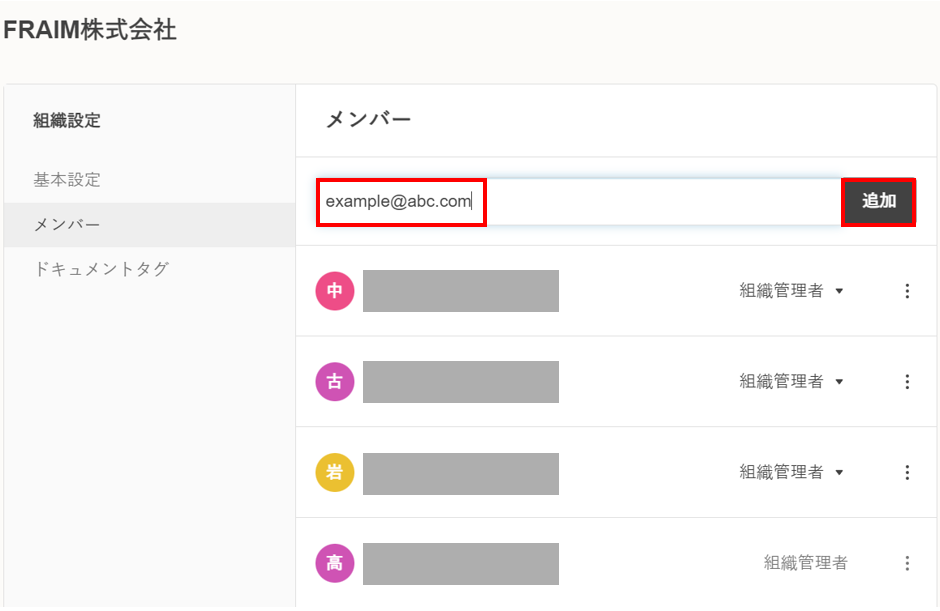Select メンバー in the left sidebar
This screenshot has width=940, height=611.
click(x=67, y=225)
